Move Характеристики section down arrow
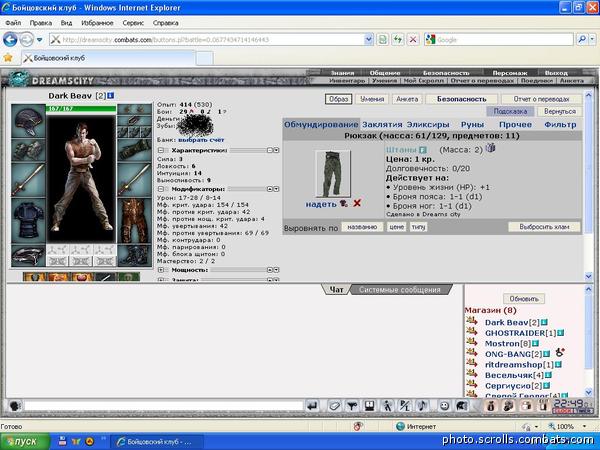 click(x=276, y=150)
